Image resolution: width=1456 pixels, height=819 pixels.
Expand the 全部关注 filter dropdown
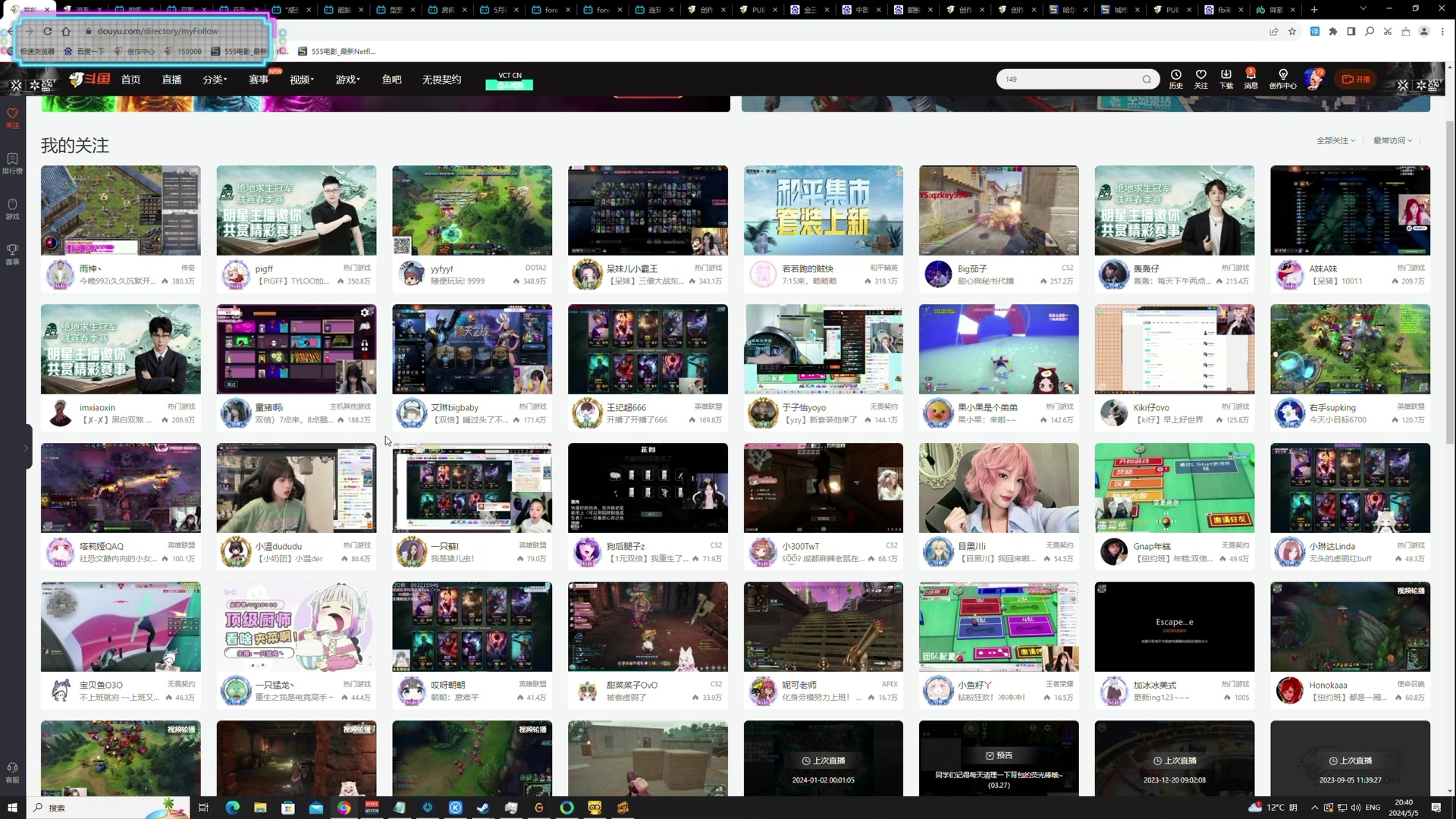coord(1335,140)
